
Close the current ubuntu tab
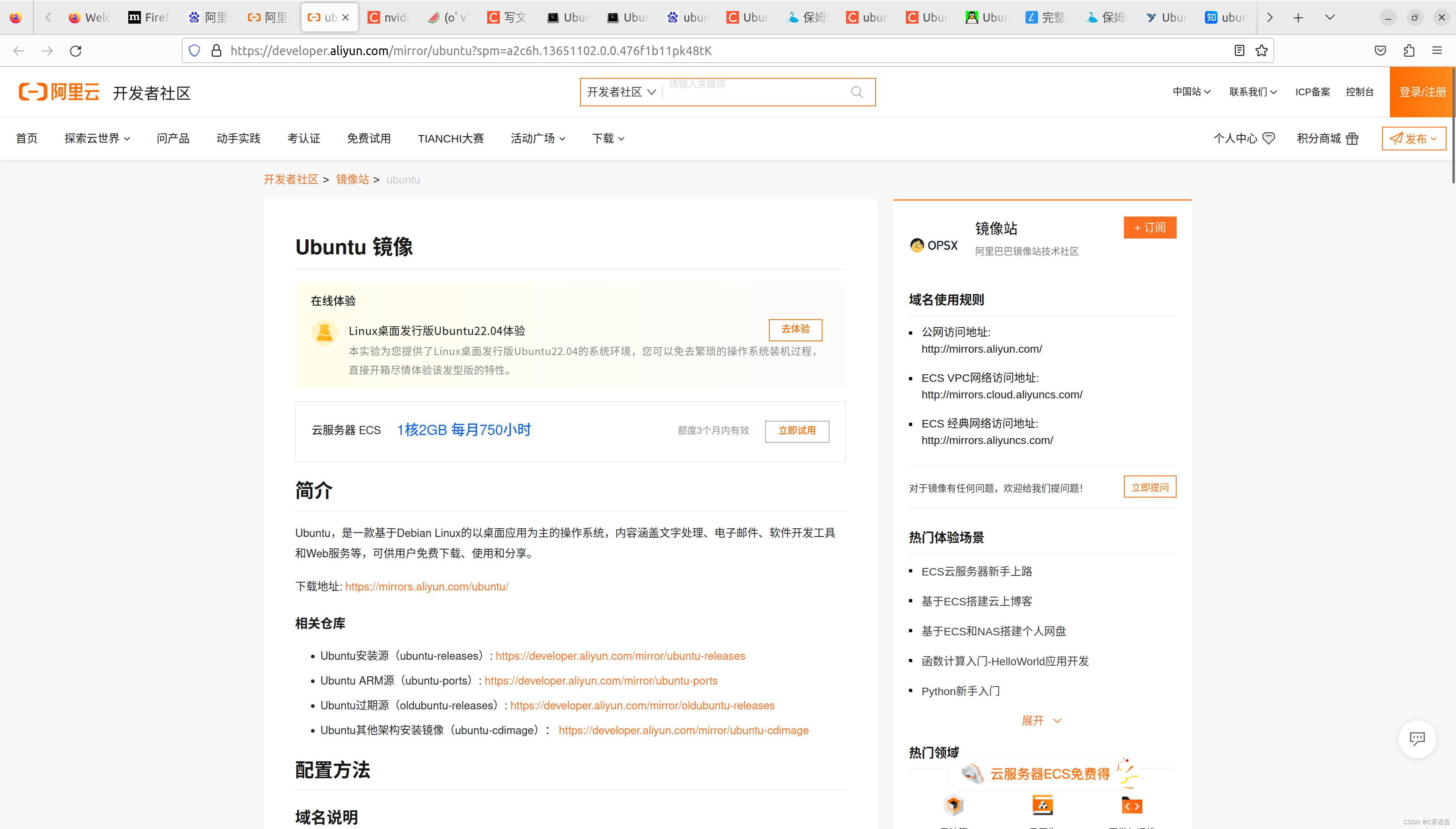coord(346,18)
